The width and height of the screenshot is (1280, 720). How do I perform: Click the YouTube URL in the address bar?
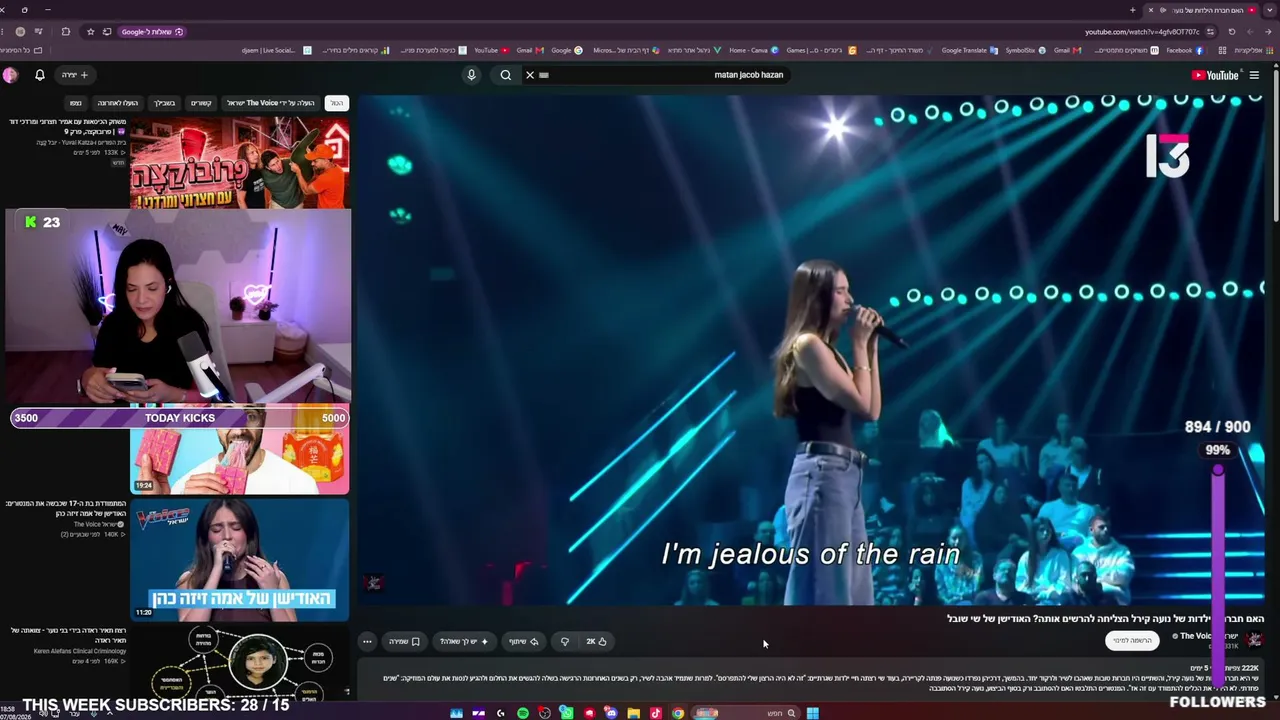(x=1142, y=32)
